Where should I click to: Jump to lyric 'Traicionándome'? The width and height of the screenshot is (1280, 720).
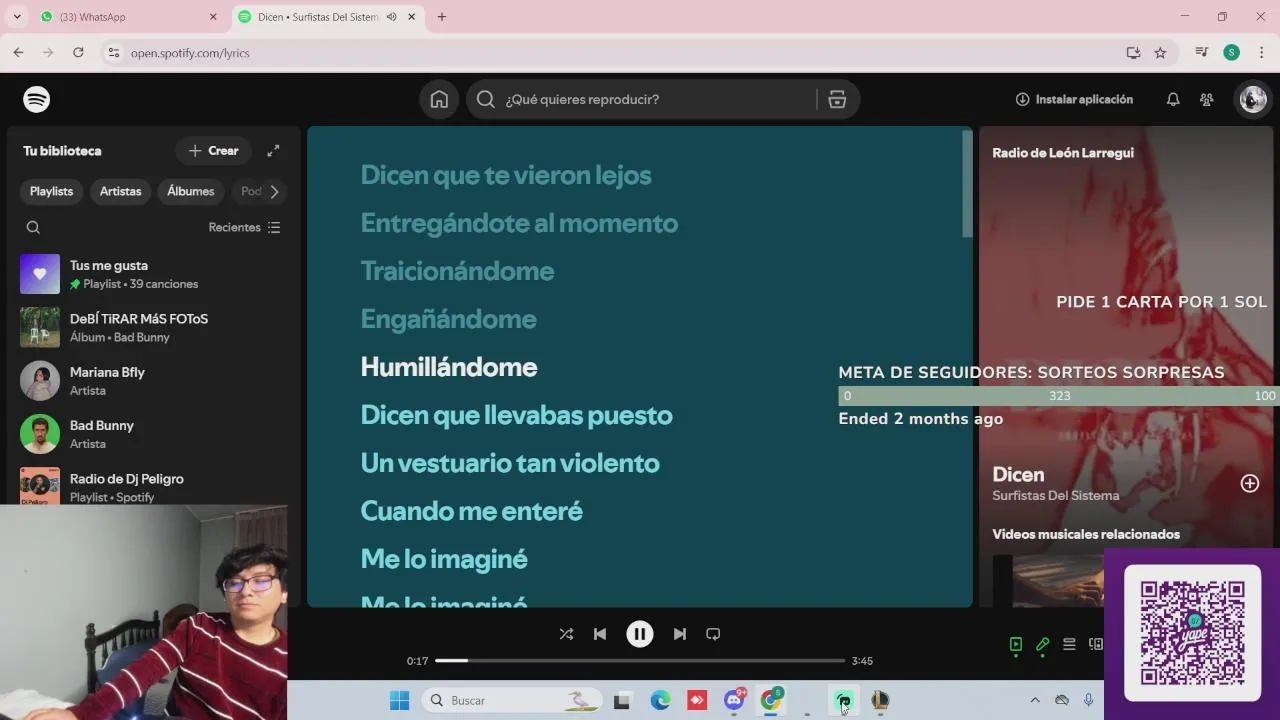coord(457,271)
